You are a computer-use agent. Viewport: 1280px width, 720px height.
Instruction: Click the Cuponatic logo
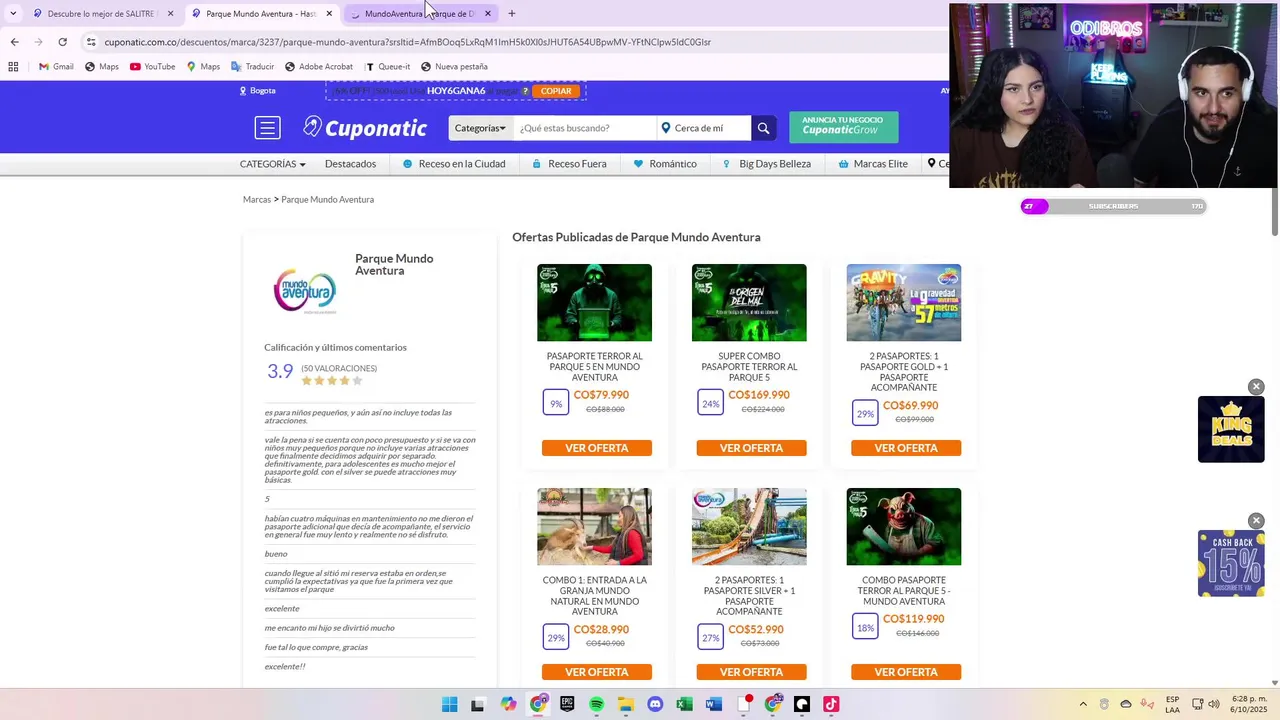click(x=365, y=128)
